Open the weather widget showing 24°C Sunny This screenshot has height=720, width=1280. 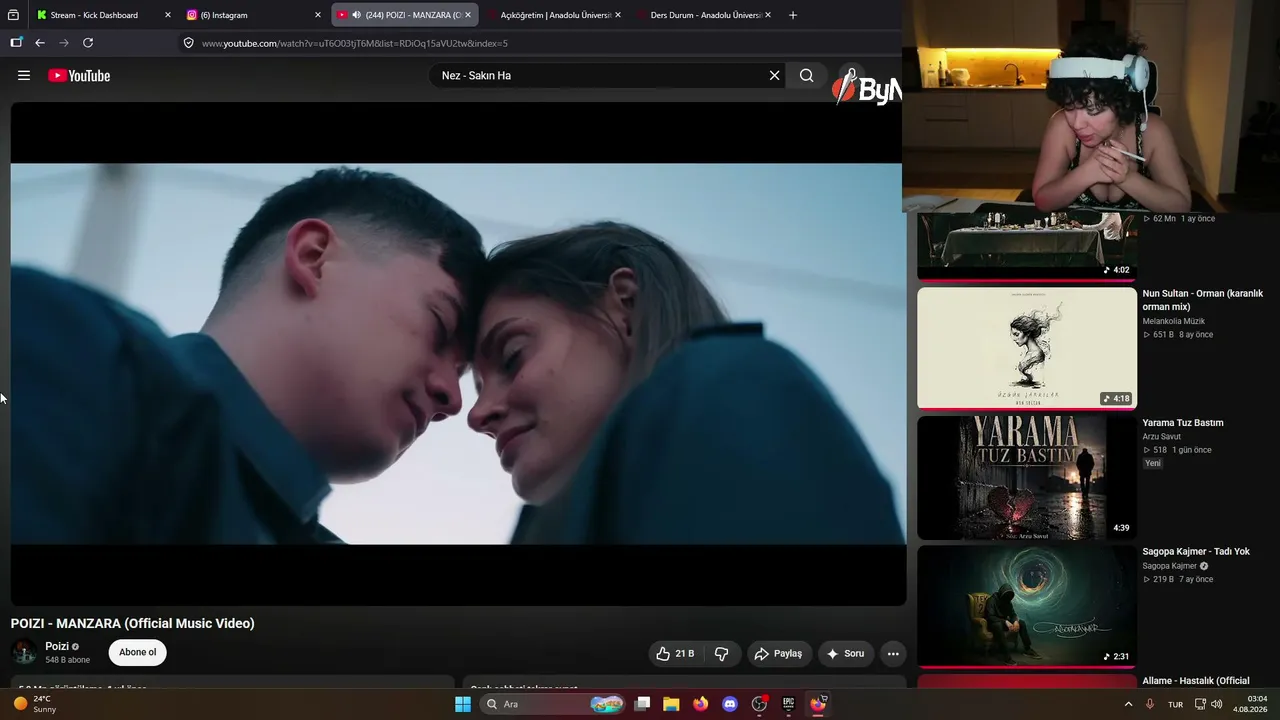(x=36, y=704)
